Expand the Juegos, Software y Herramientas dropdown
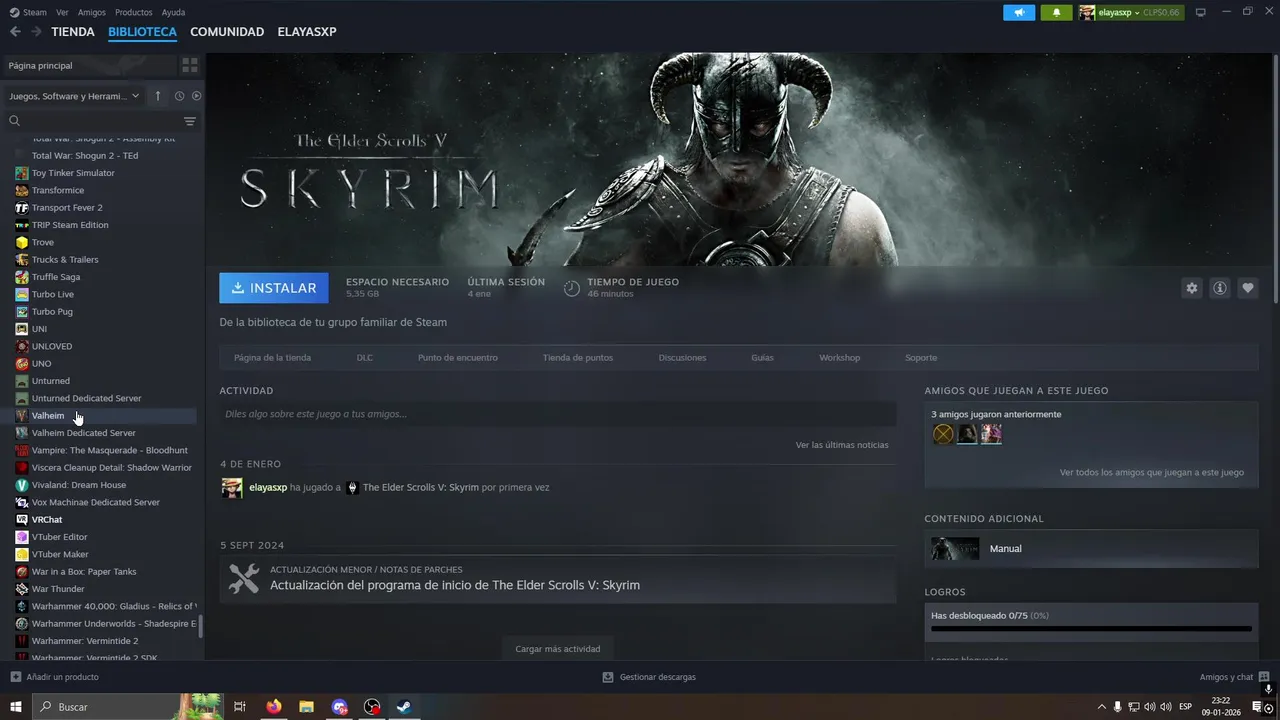Image resolution: width=1280 pixels, height=720 pixels. [x=74, y=96]
